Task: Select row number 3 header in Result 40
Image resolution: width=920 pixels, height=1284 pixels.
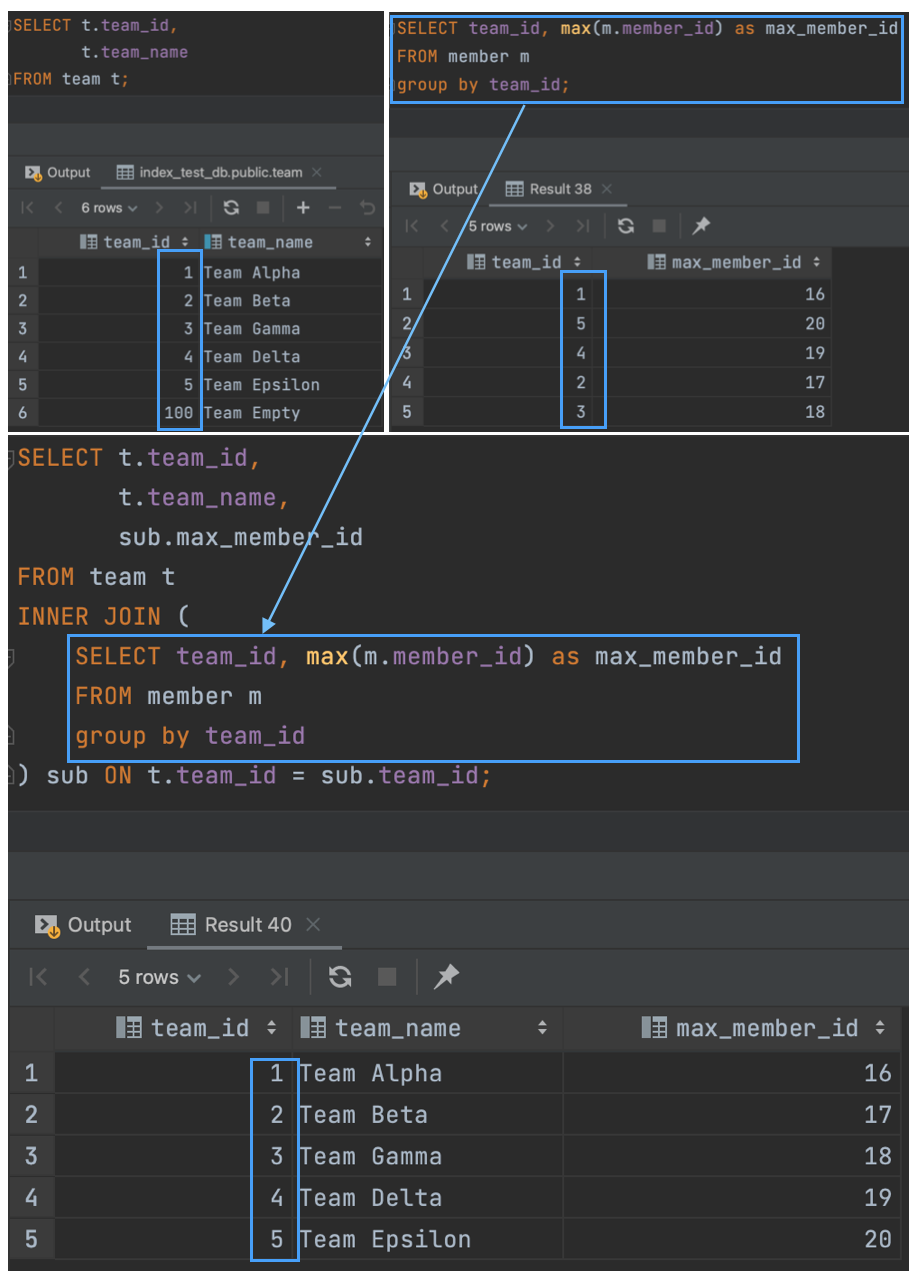Action: 31,1156
